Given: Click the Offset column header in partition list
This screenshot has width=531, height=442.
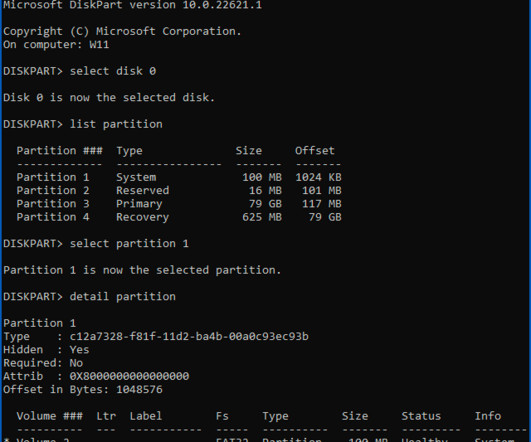Looking at the screenshot, I should pyautogui.click(x=315, y=151).
